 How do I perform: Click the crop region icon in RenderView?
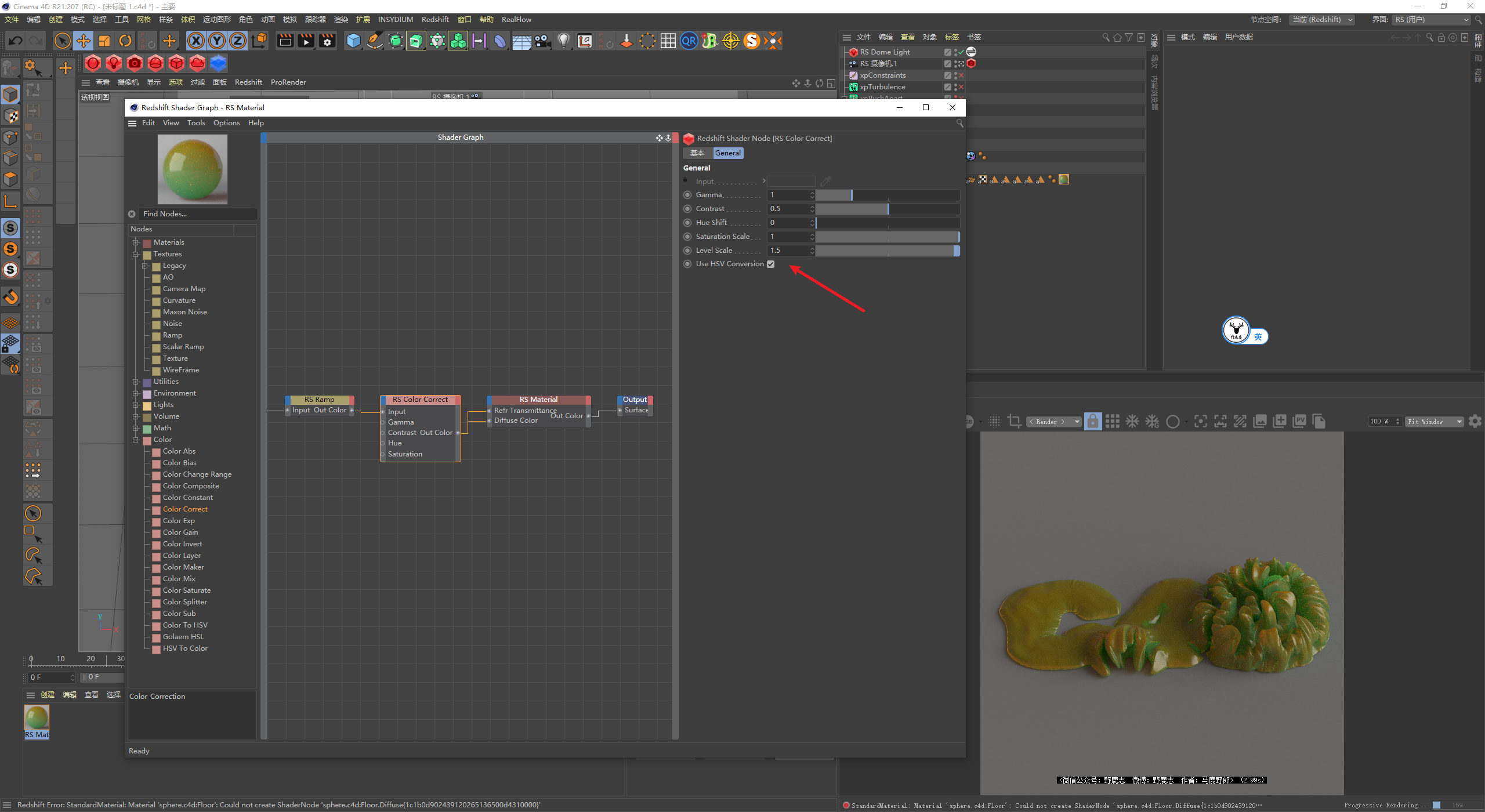tap(1015, 422)
